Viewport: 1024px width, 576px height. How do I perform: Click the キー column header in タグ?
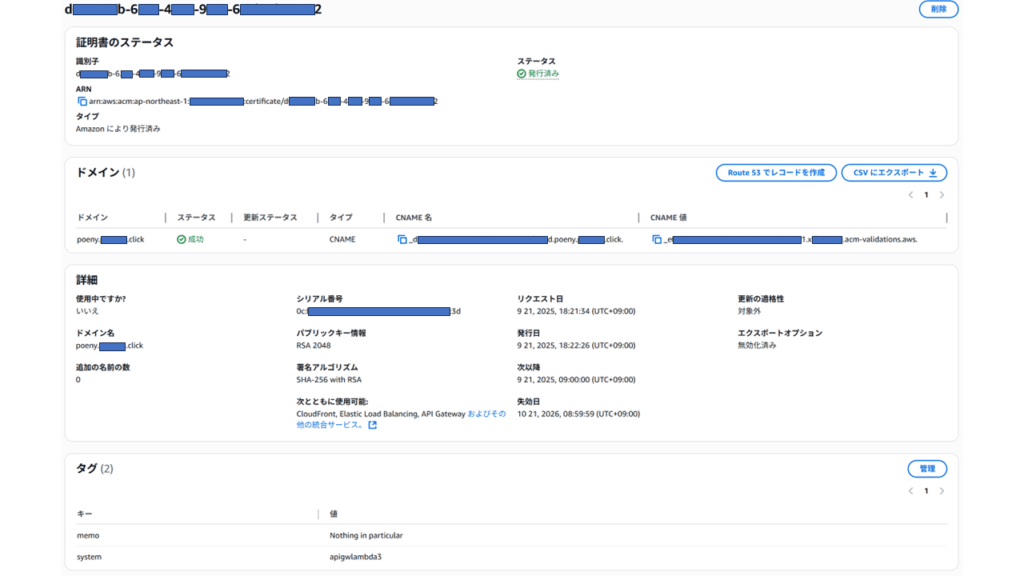click(x=84, y=514)
